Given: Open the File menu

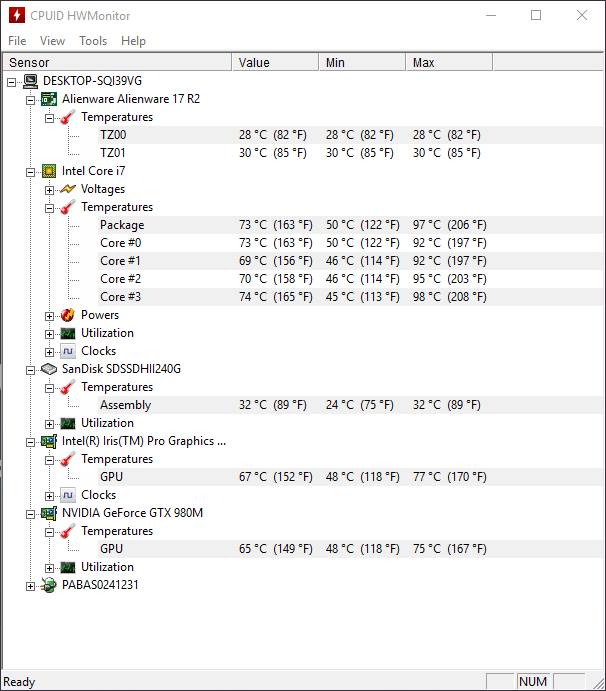Looking at the screenshot, I should coord(17,41).
